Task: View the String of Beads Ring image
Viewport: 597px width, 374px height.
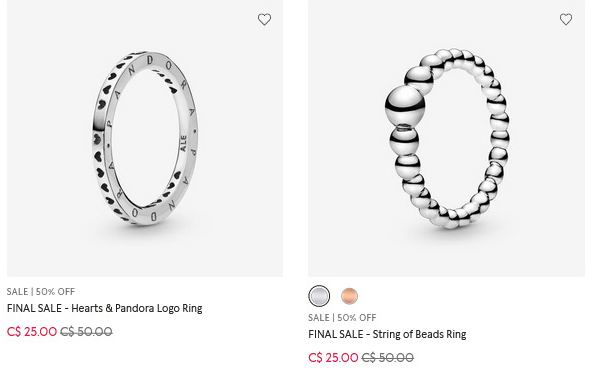Action: [x=447, y=138]
